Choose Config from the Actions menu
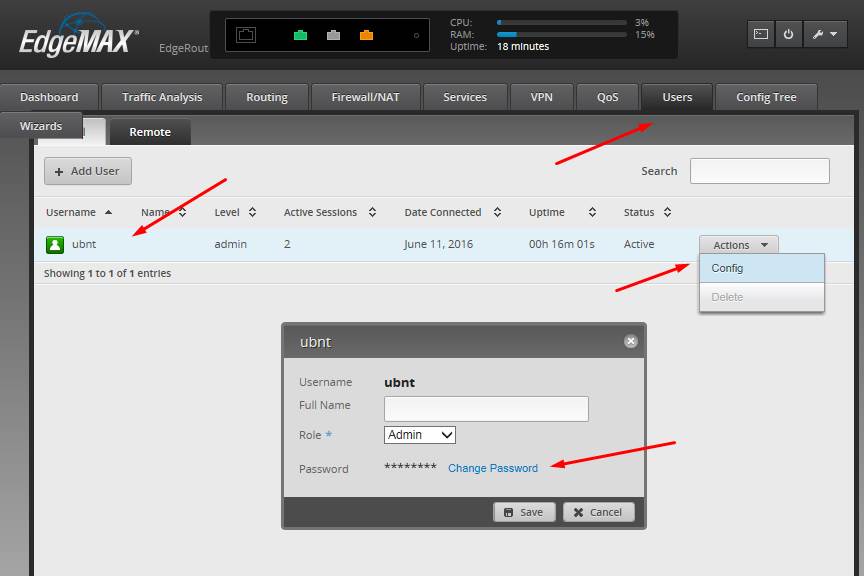864x576 pixels. coord(727,268)
